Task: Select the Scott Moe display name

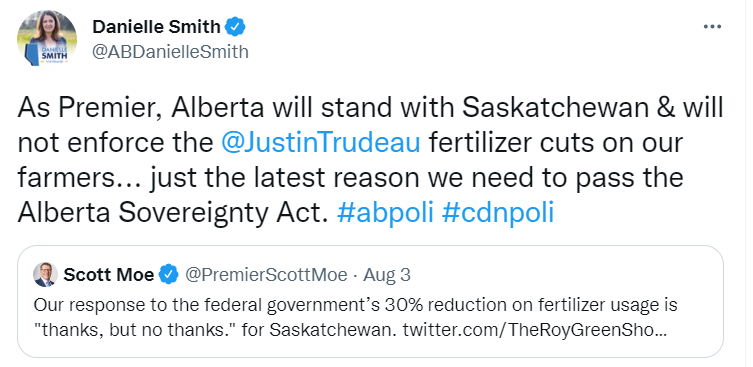Action: [109, 275]
